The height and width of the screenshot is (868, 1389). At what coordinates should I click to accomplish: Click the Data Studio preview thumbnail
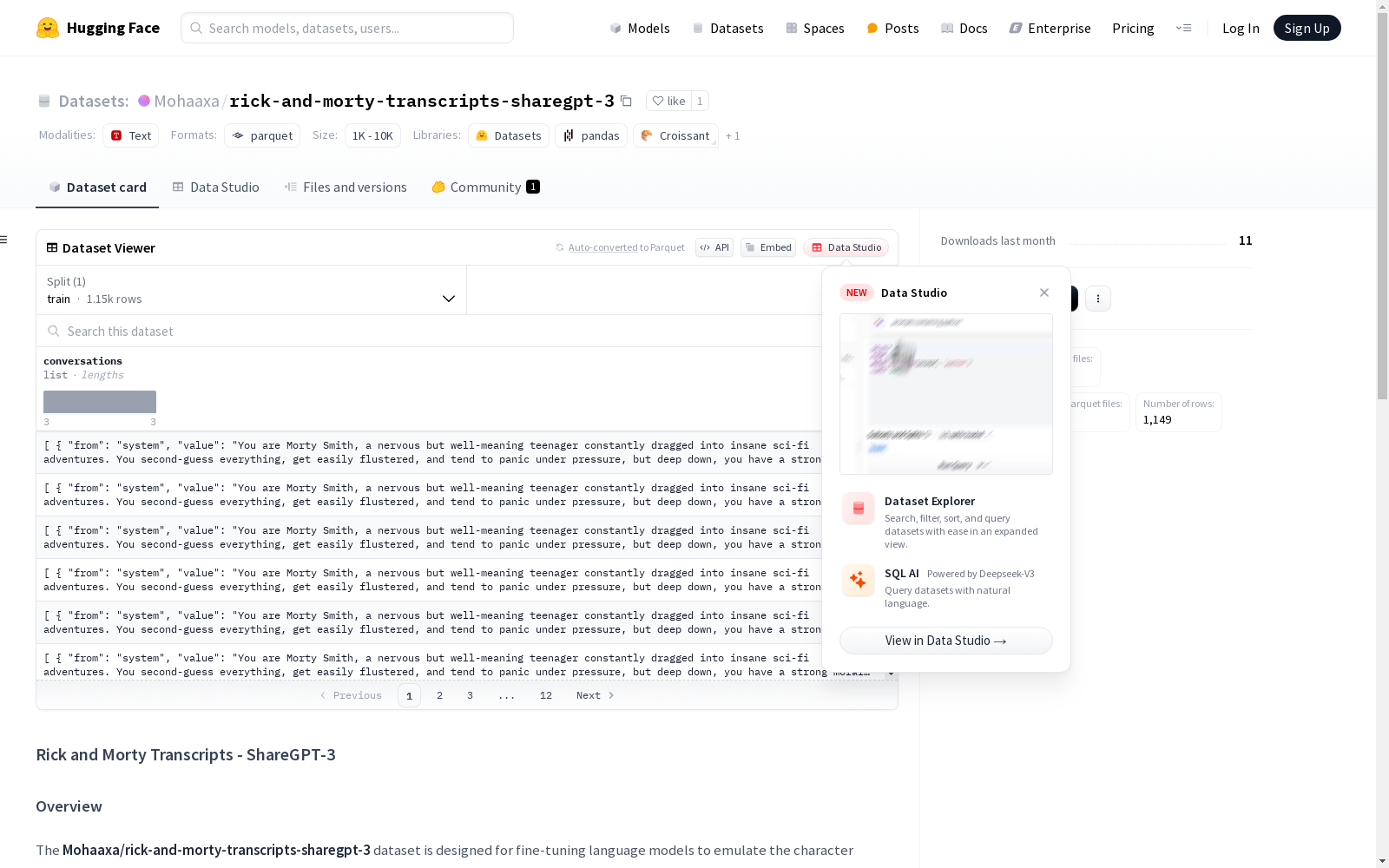946,394
